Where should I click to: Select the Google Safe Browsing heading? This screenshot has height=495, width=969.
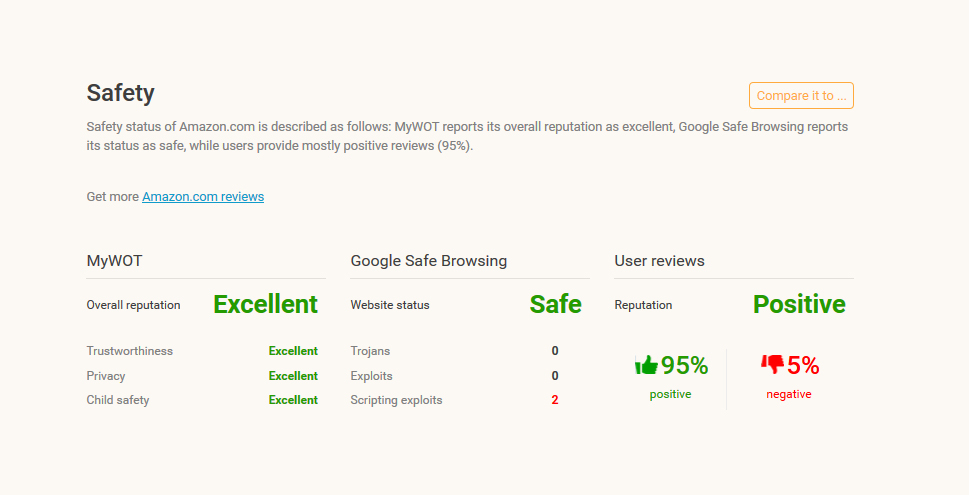pos(428,261)
